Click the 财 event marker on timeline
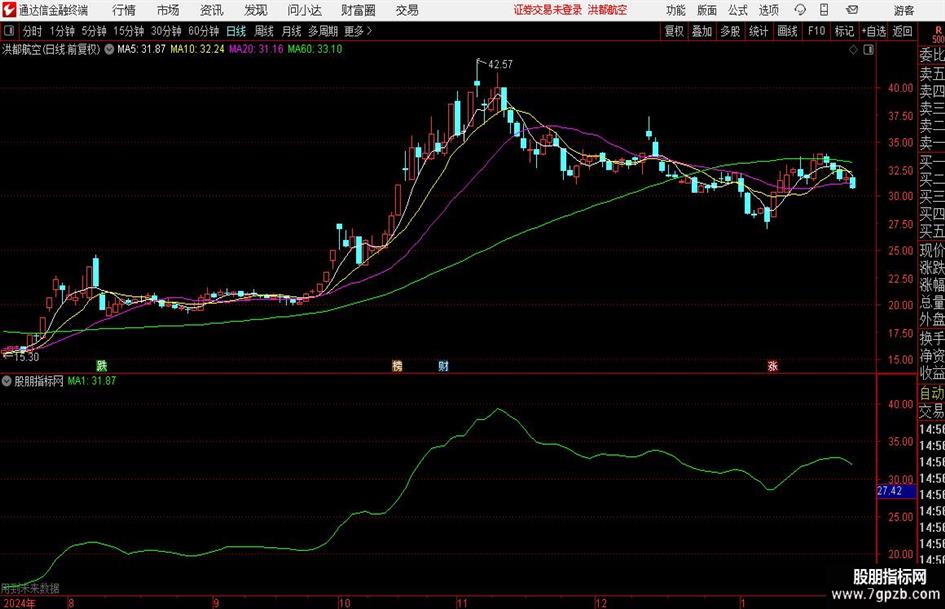Image resolution: width=945 pixels, height=609 pixels. coord(444,365)
